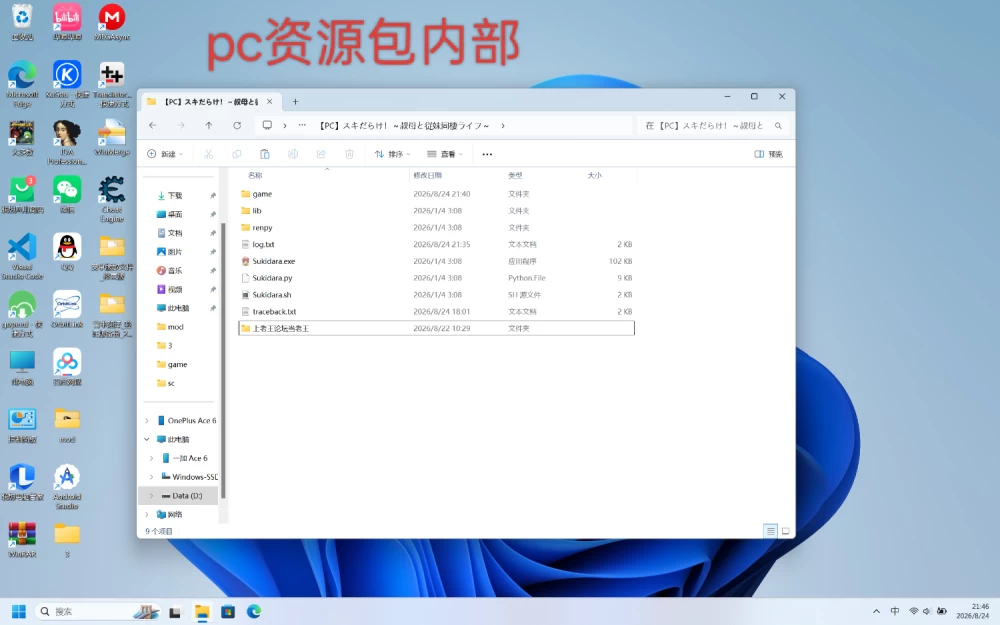Image resolution: width=1000 pixels, height=625 pixels.
Task: Select the Sukidara.exe application file
Action: coord(436,261)
